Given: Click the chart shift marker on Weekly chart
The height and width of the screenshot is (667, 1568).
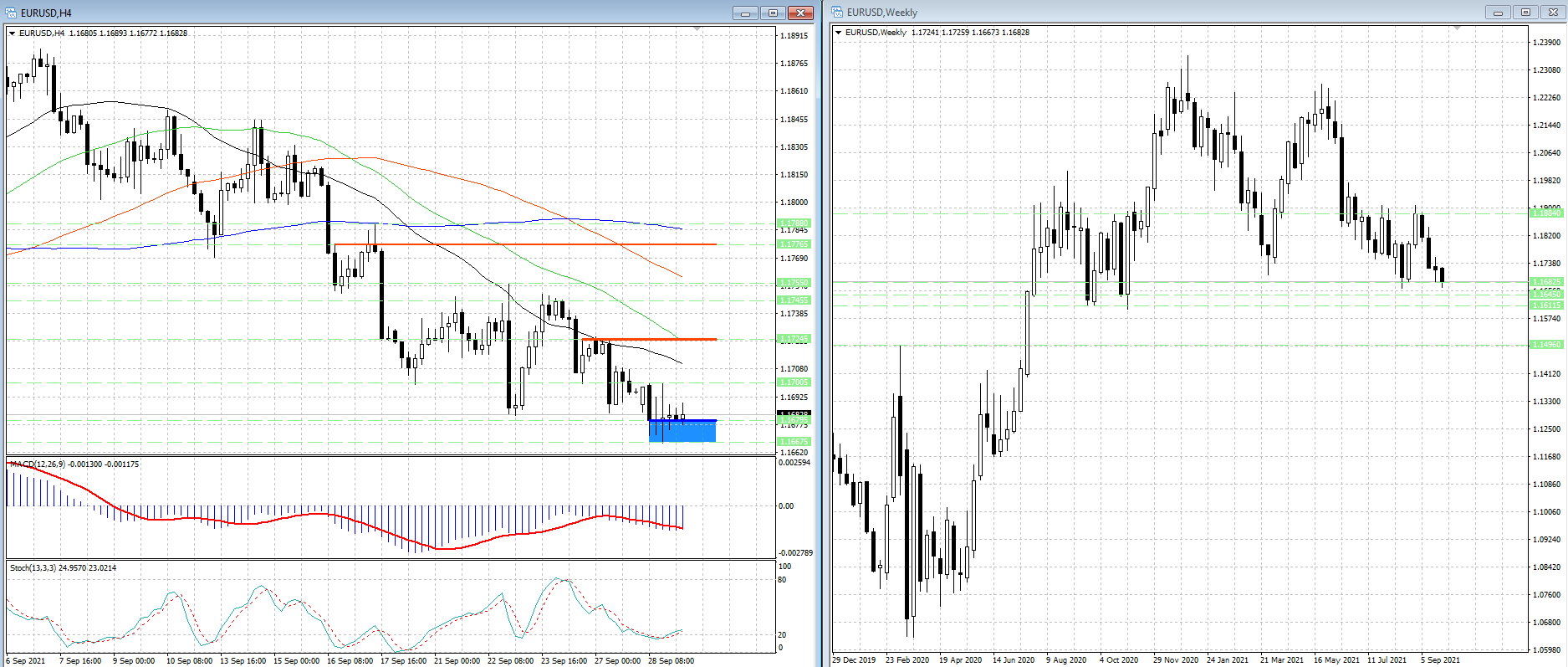Looking at the screenshot, I should [1457, 28].
